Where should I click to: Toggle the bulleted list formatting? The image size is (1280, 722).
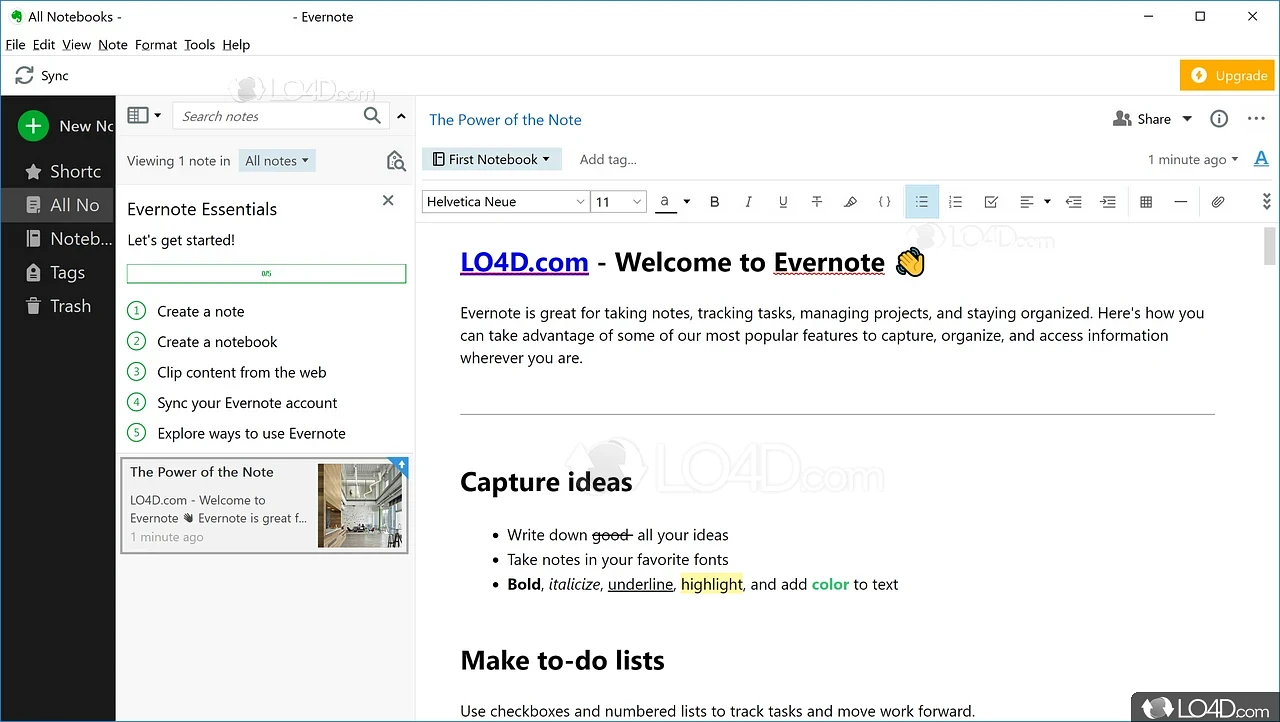pos(921,202)
